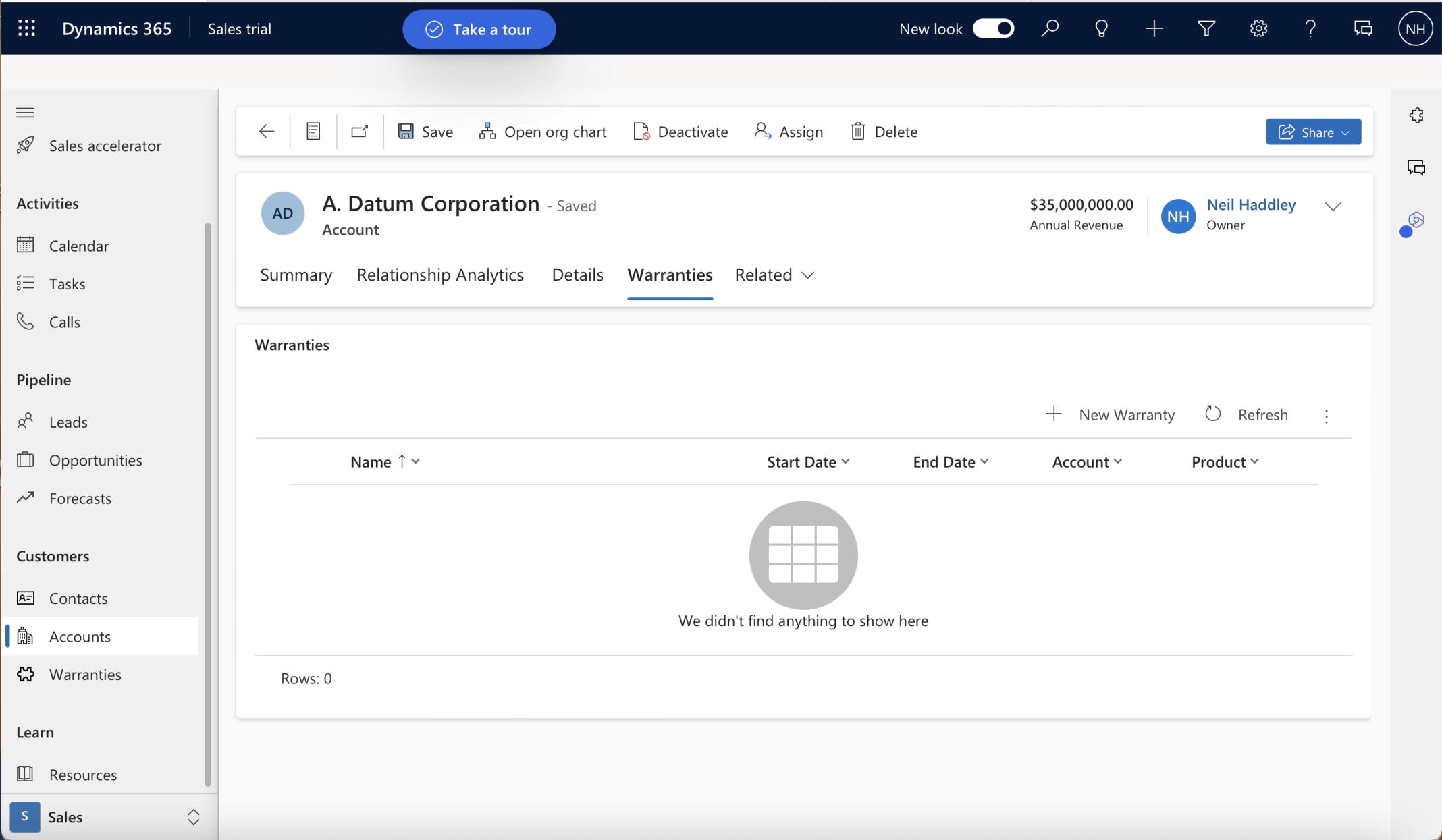1442x840 pixels.
Task: Switch to the Summary tab
Action: click(x=296, y=275)
